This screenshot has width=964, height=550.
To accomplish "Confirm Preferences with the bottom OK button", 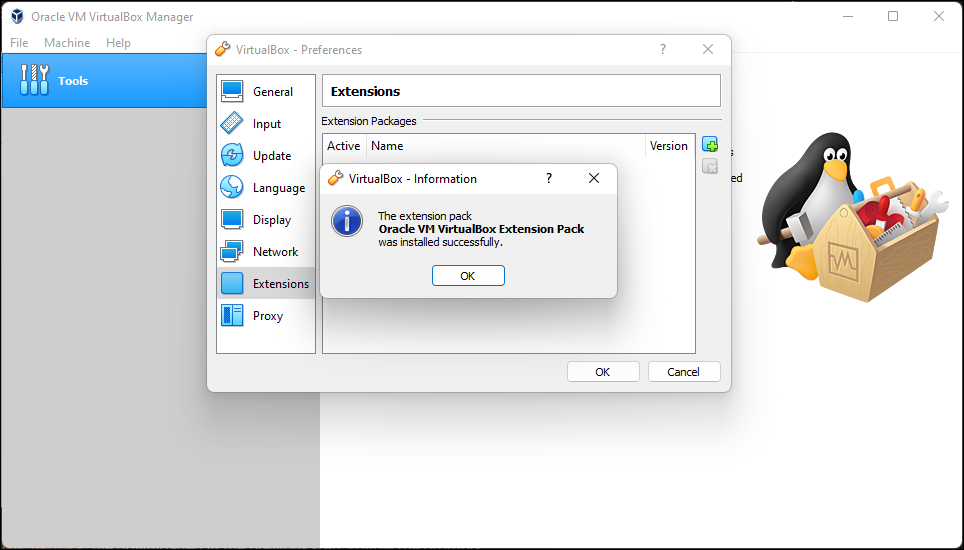I will point(603,371).
